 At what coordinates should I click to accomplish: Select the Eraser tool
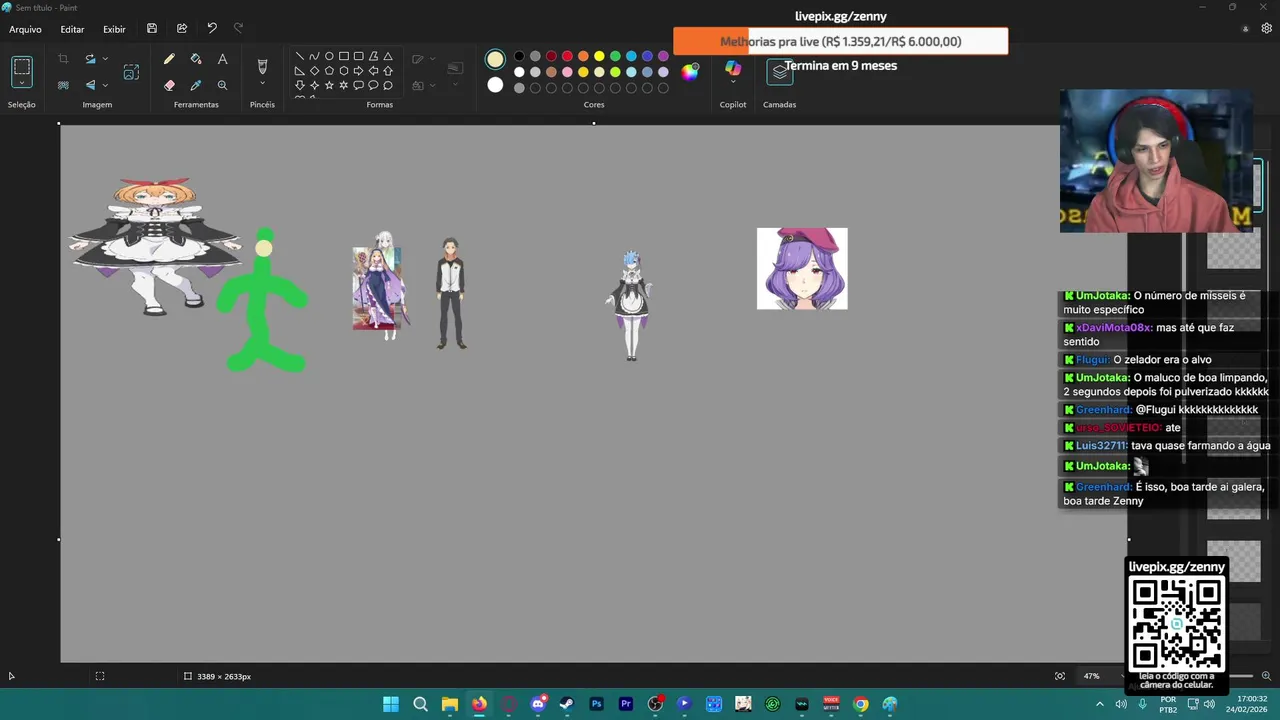click(x=169, y=86)
